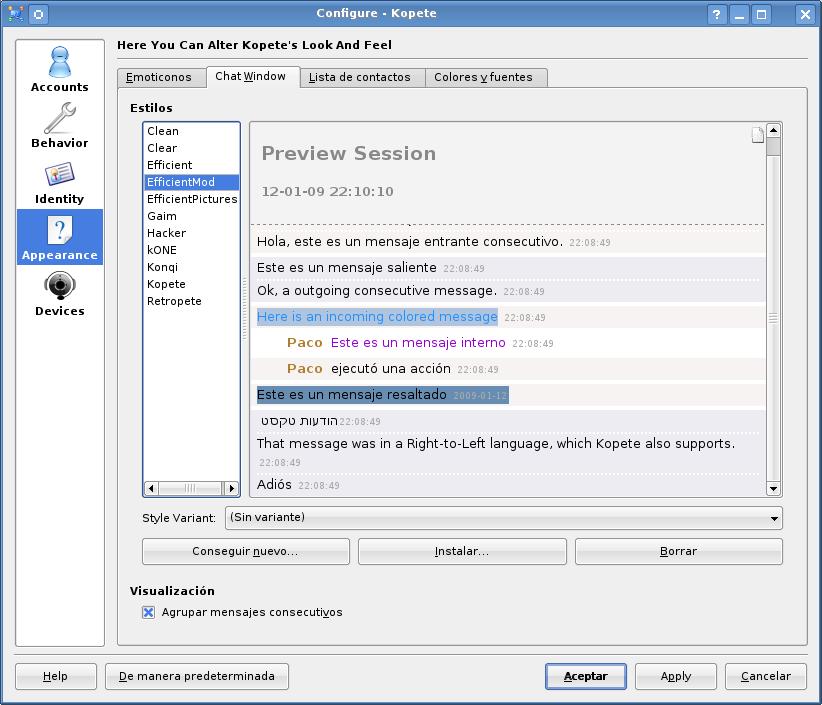
Task: Select the Clean style
Action: (191, 131)
